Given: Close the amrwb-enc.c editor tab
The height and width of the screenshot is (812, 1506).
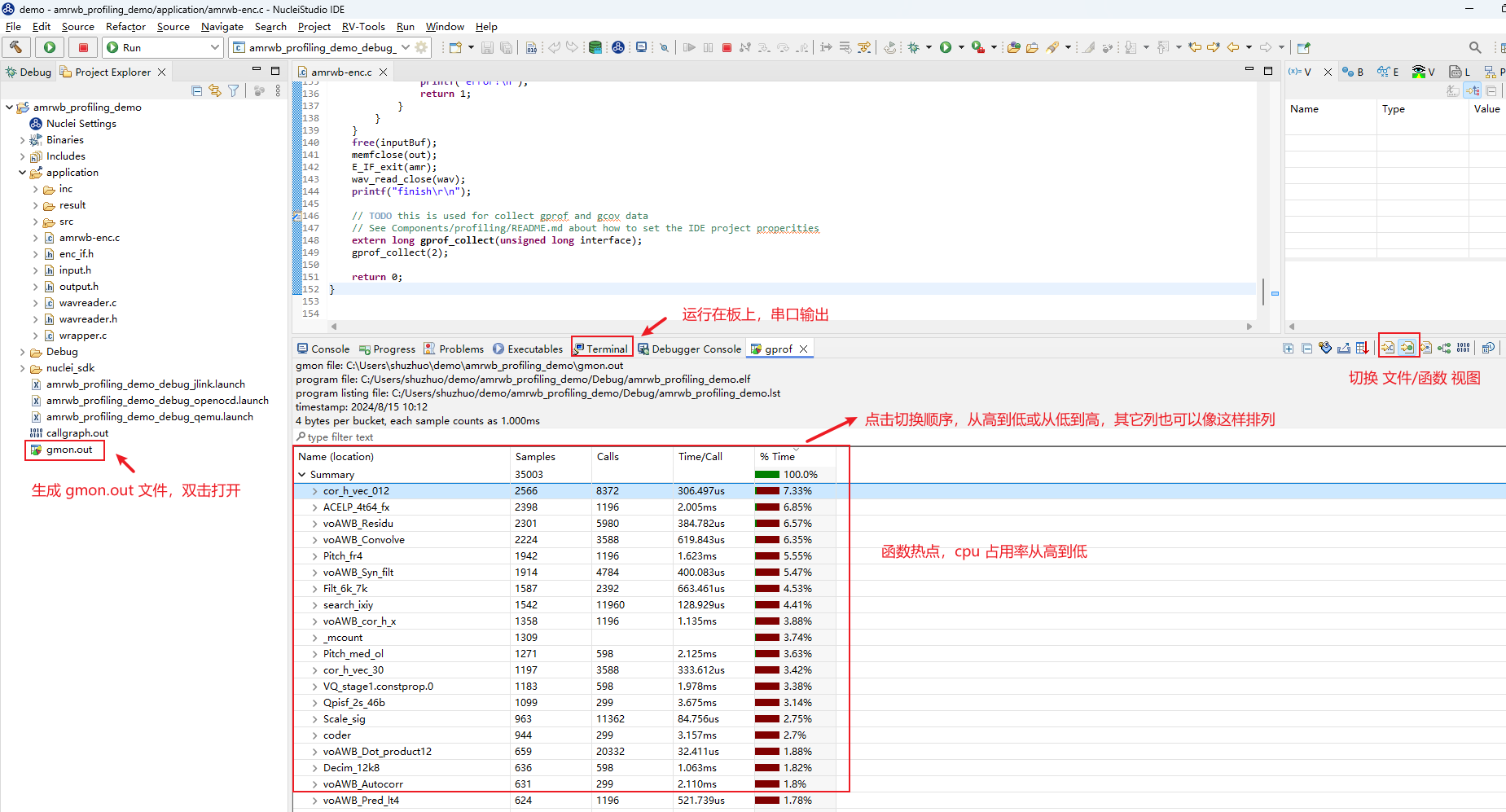Looking at the screenshot, I should 383,72.
